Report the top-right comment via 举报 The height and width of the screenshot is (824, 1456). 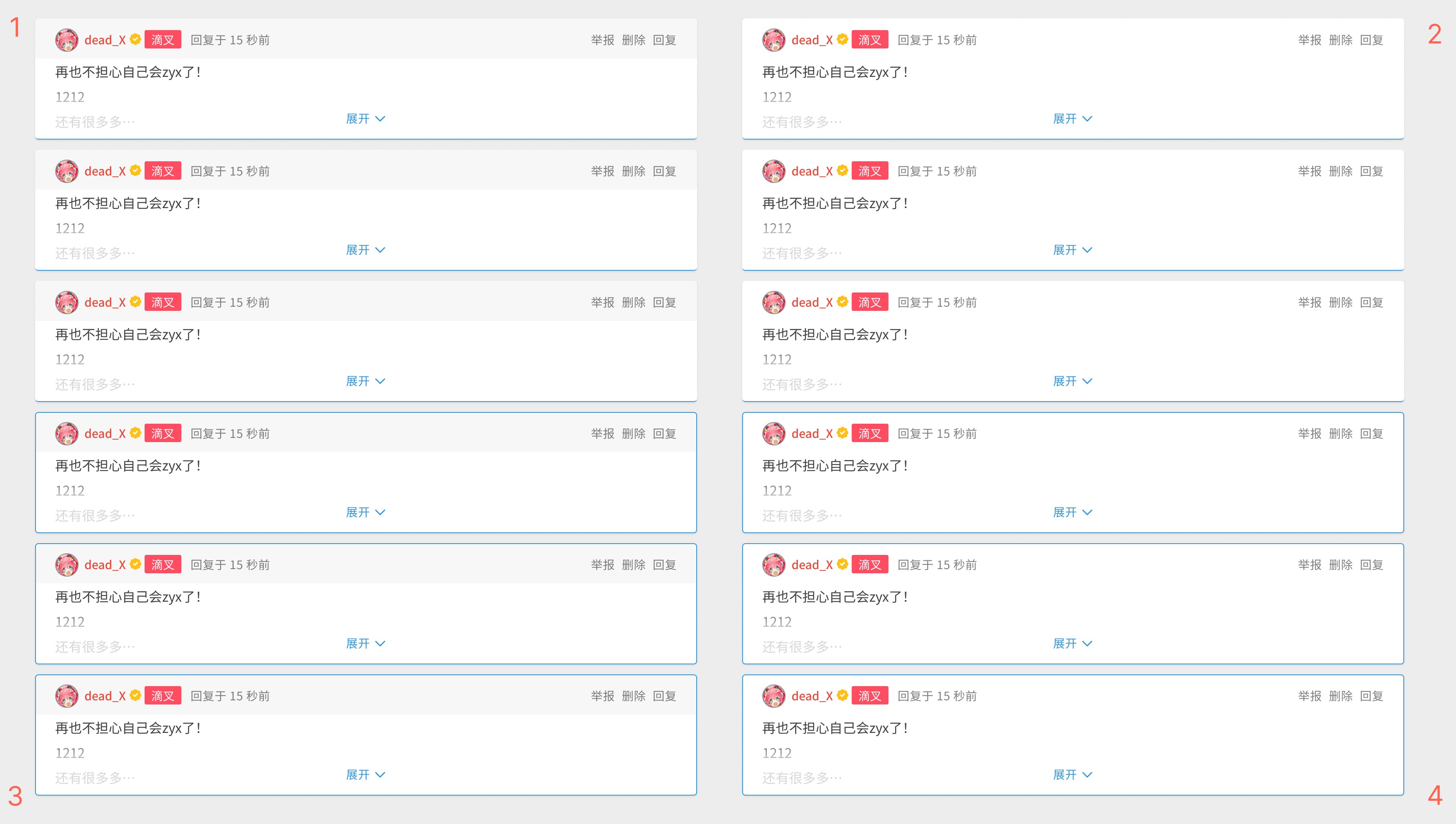[1309, 40]
